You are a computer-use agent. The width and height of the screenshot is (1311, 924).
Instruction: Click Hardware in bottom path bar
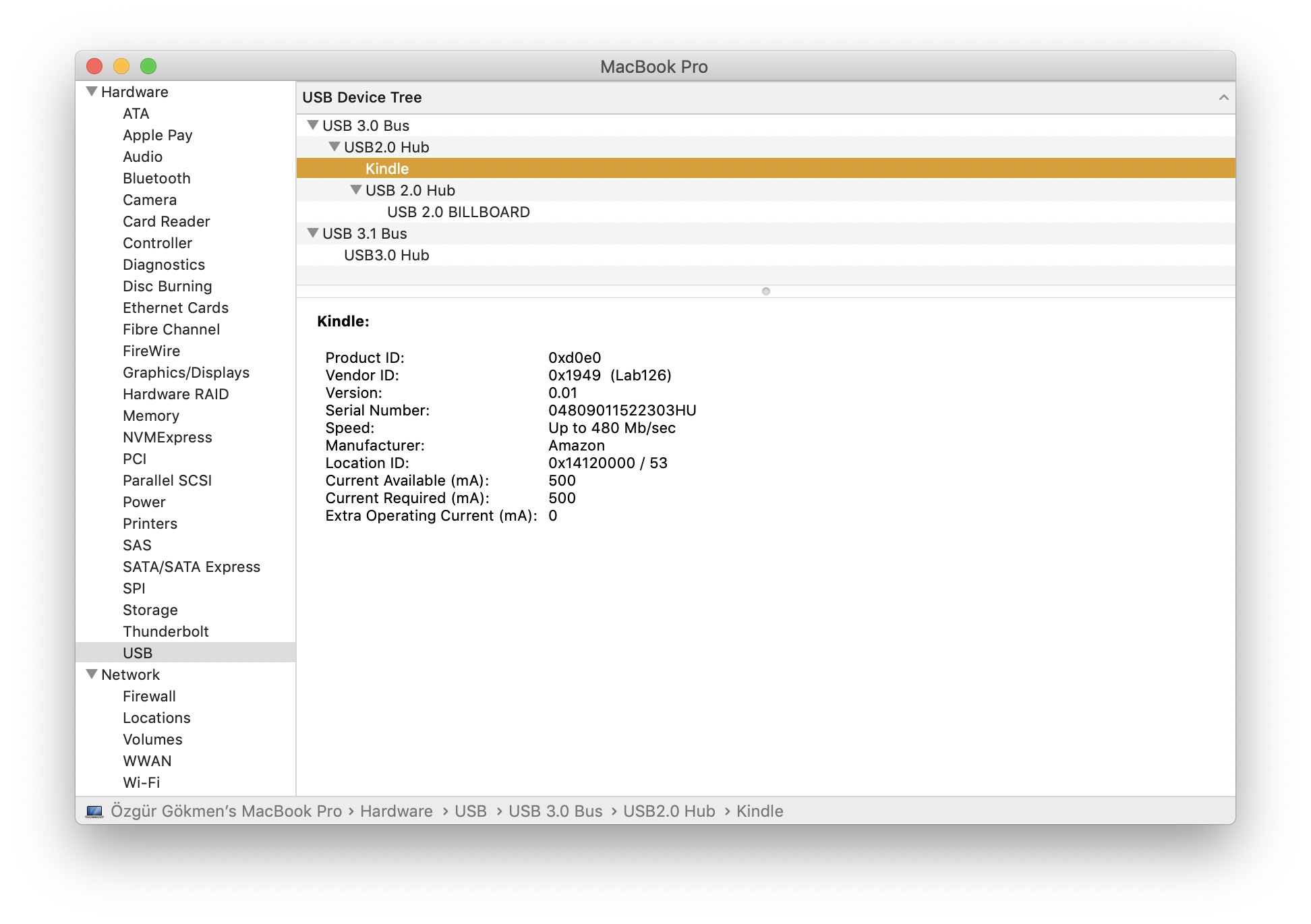[396, 811]
